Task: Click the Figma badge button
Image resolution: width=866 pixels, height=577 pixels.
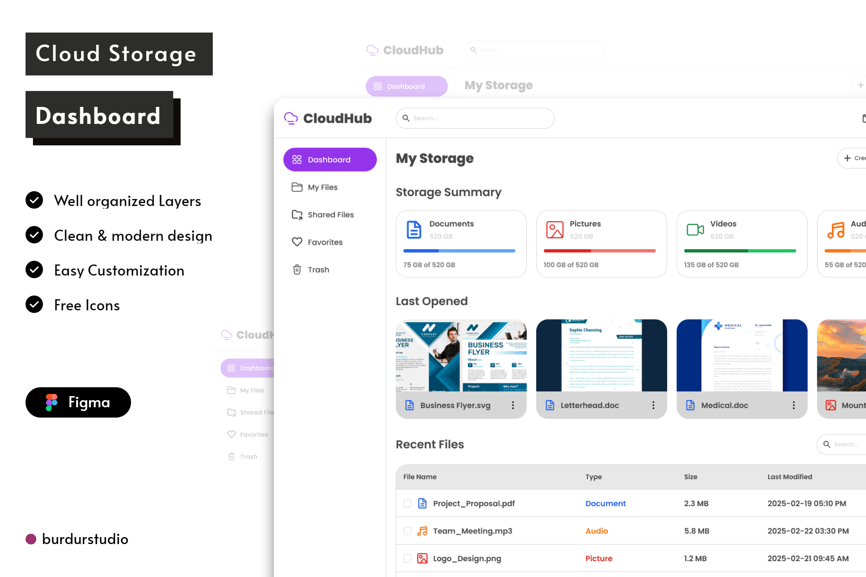Action: point(78,402)
